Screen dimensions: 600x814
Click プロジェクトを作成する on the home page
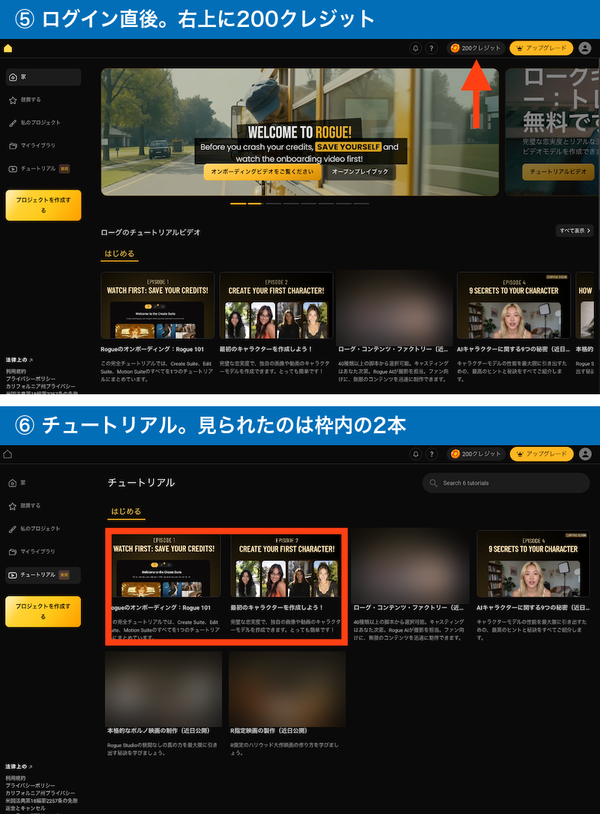tap(43, 205)
